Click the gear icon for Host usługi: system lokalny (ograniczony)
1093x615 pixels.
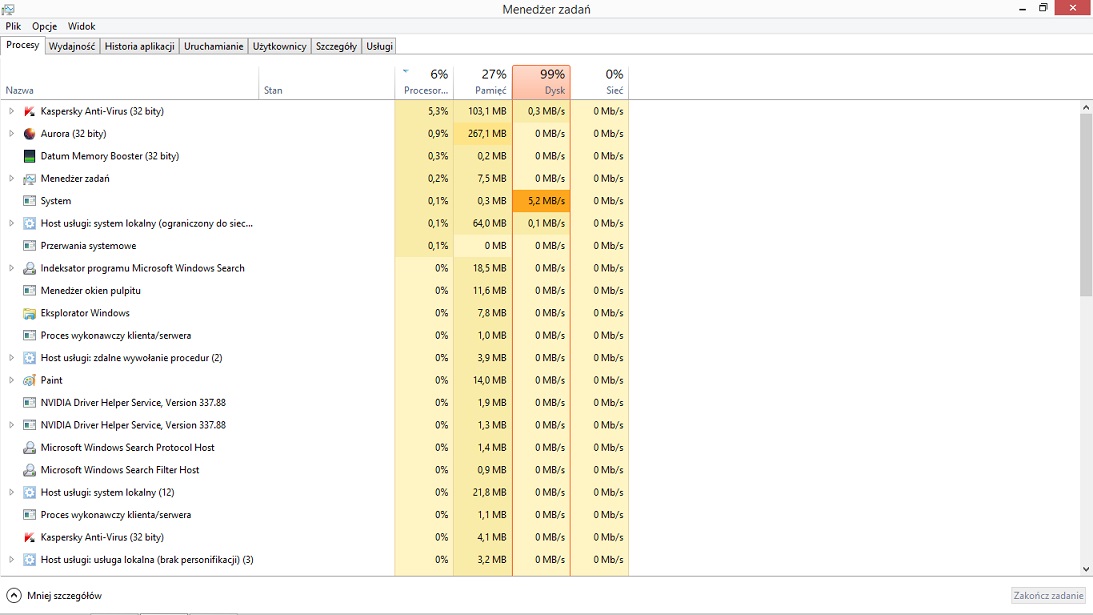[29, 223]
